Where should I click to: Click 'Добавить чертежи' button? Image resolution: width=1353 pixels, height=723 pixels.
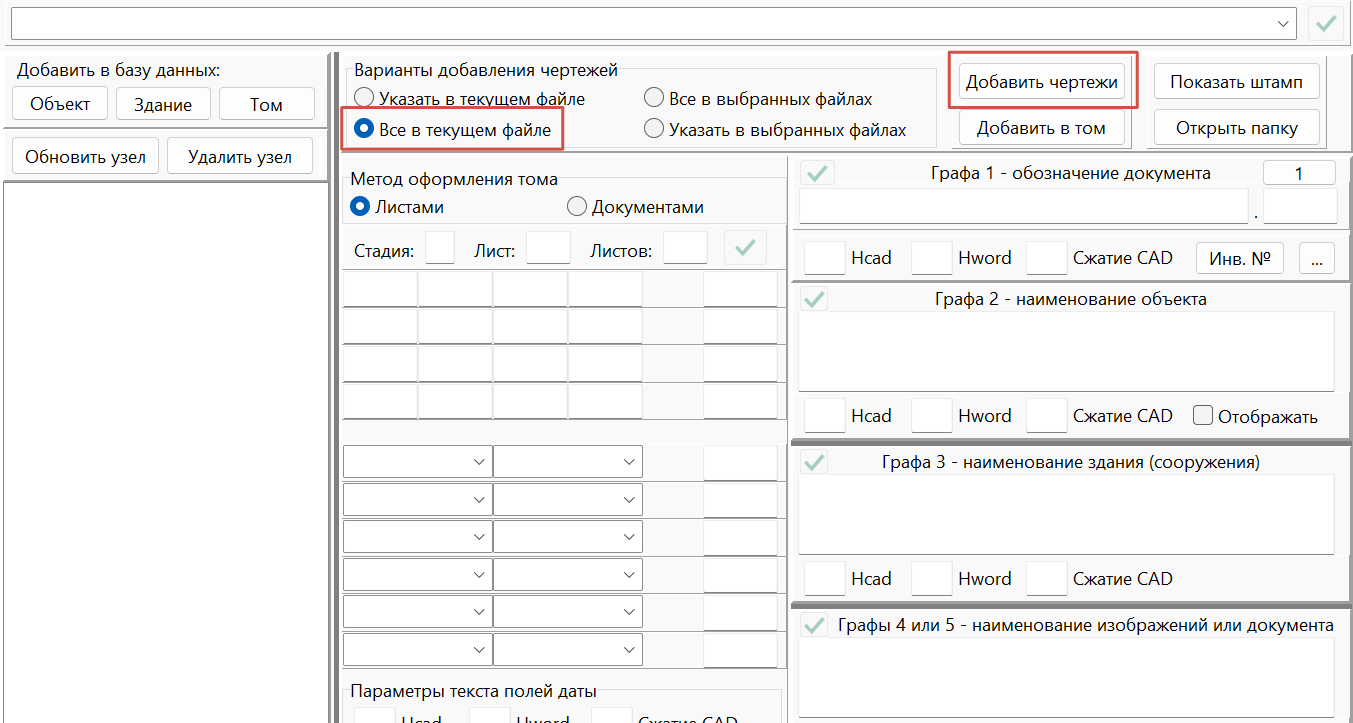pos(1042,82)
